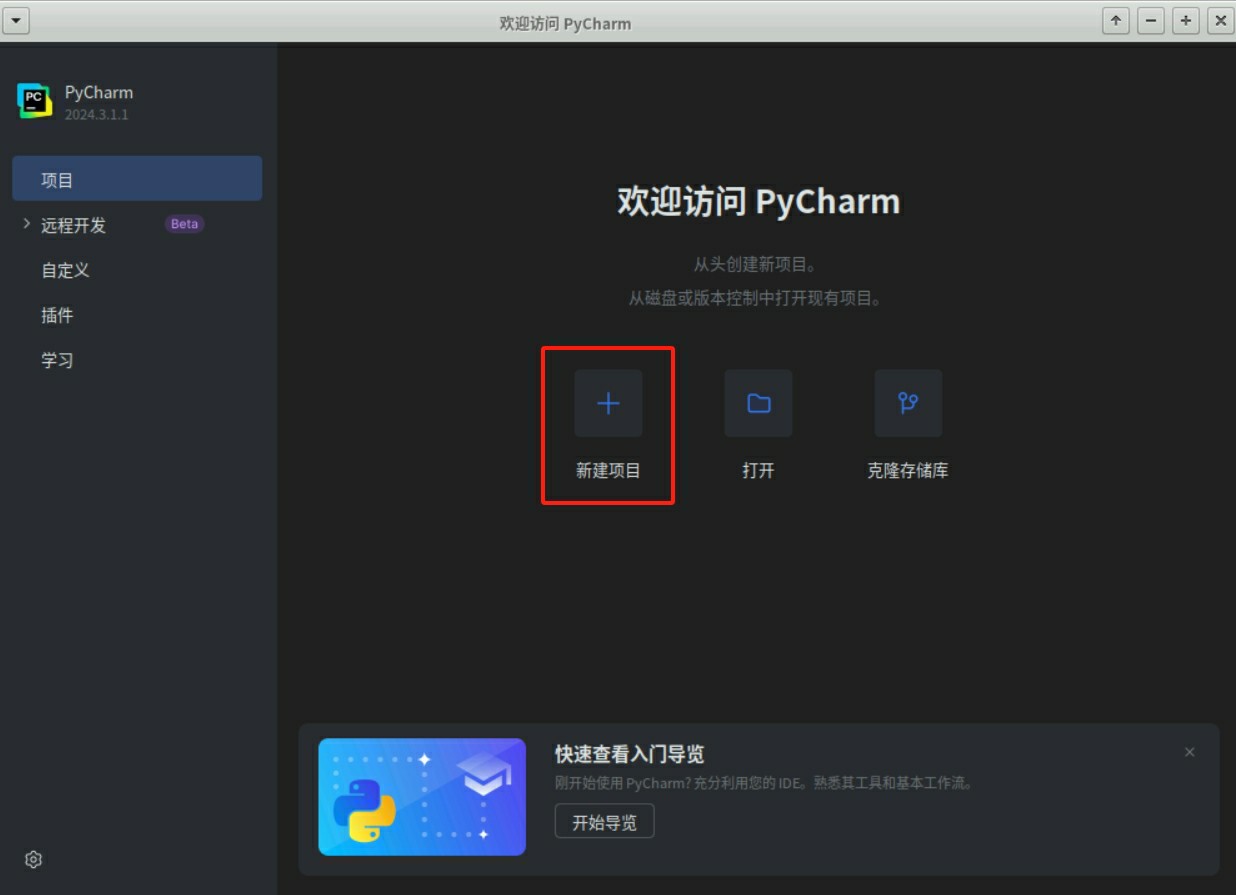Image resolution: width=1236 pixels, height=895 pixels.
Task: Open the window menu in title bar
Action: (17, 21)
